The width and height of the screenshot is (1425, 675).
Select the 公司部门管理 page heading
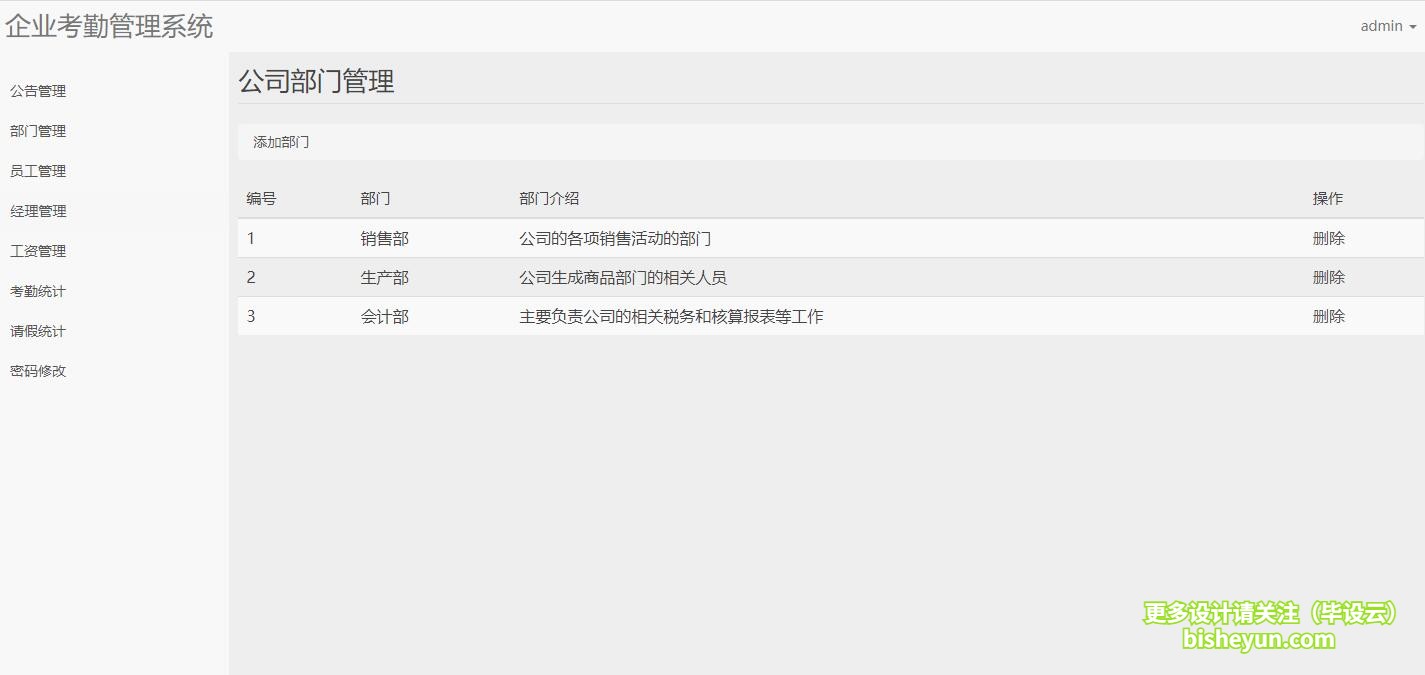316,82
